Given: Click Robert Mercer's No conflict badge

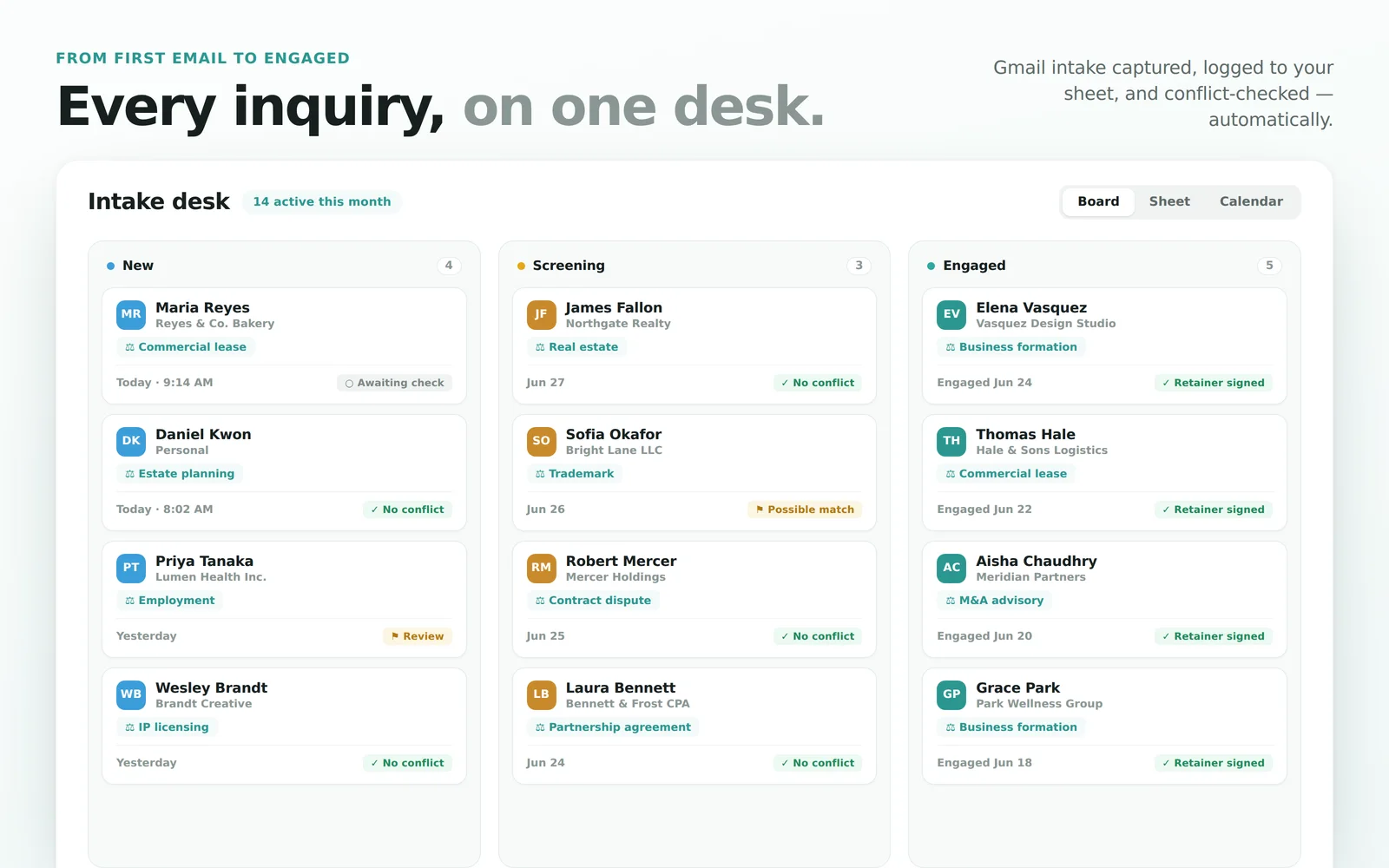Looking at the screenshot, I should [817, 636].
